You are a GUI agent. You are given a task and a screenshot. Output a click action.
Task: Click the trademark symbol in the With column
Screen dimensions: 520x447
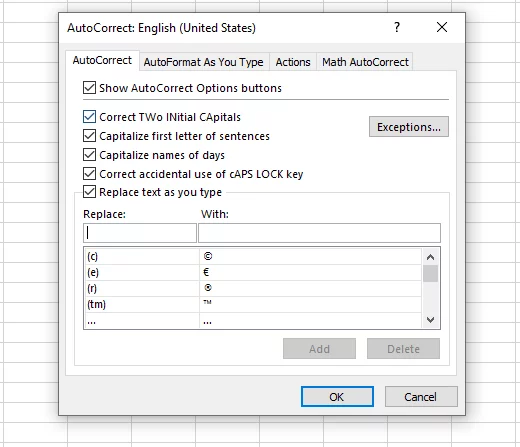(207, 303)
